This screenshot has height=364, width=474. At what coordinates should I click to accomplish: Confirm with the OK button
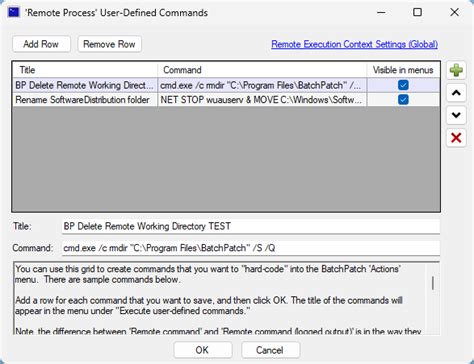click(202, 350)
